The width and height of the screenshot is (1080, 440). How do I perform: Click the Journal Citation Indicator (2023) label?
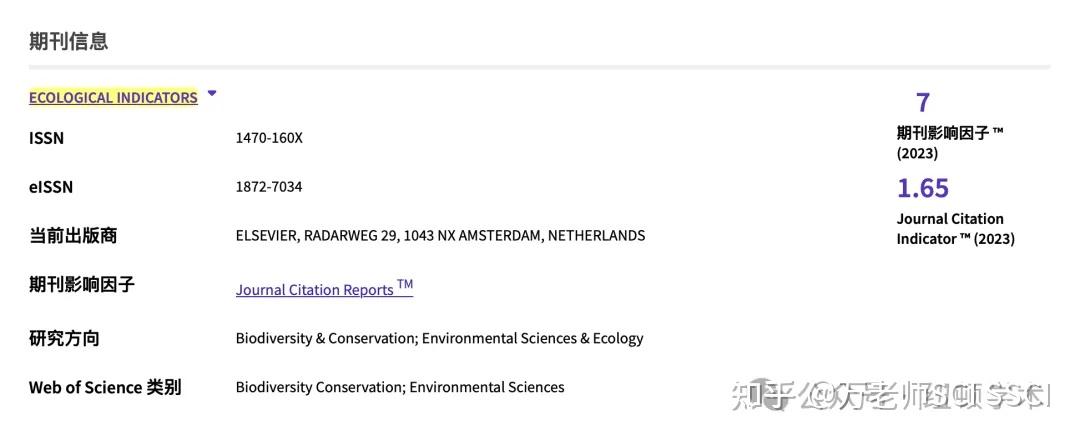(x=955, y=229)
